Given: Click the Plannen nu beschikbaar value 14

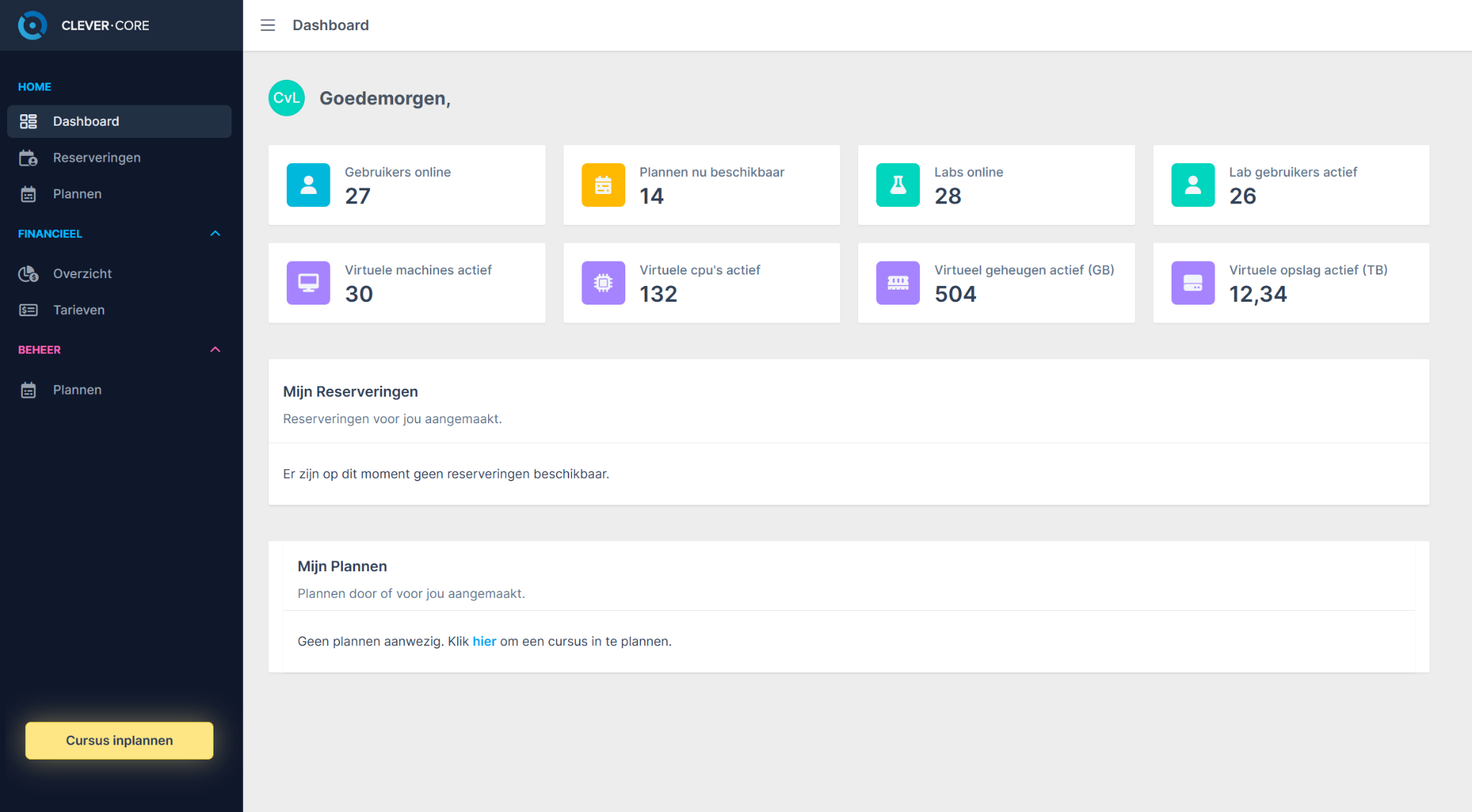Looking at the screenshot, I should pyautogui.click(x=652, y=195).
